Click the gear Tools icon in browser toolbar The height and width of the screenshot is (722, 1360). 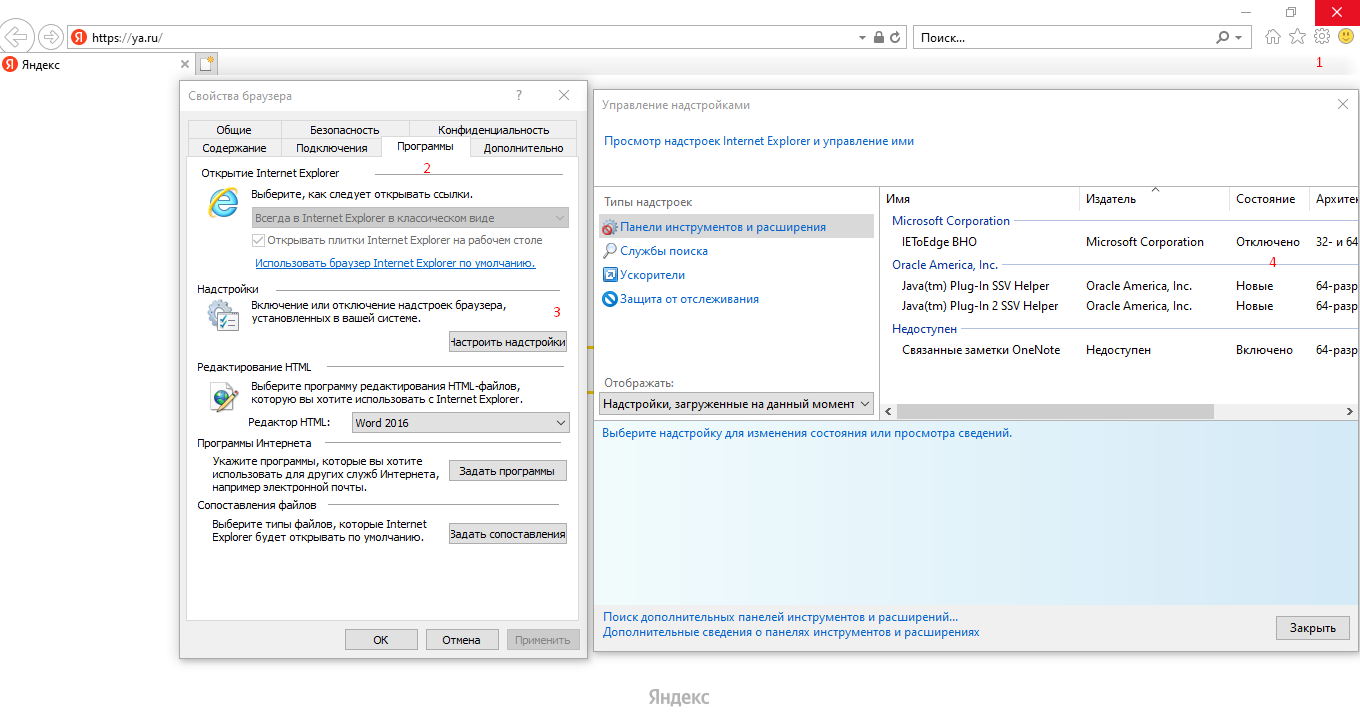tap(1322, 37)
